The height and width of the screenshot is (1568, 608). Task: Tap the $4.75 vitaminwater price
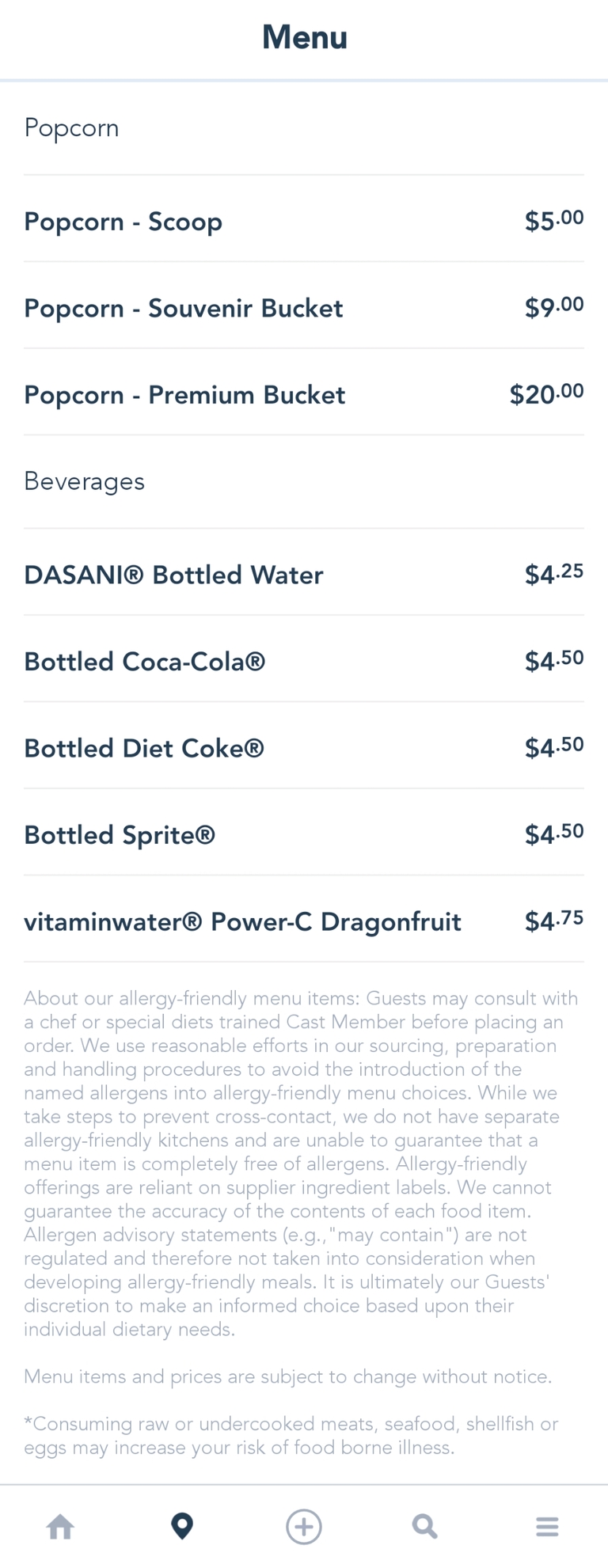[554, 921]
